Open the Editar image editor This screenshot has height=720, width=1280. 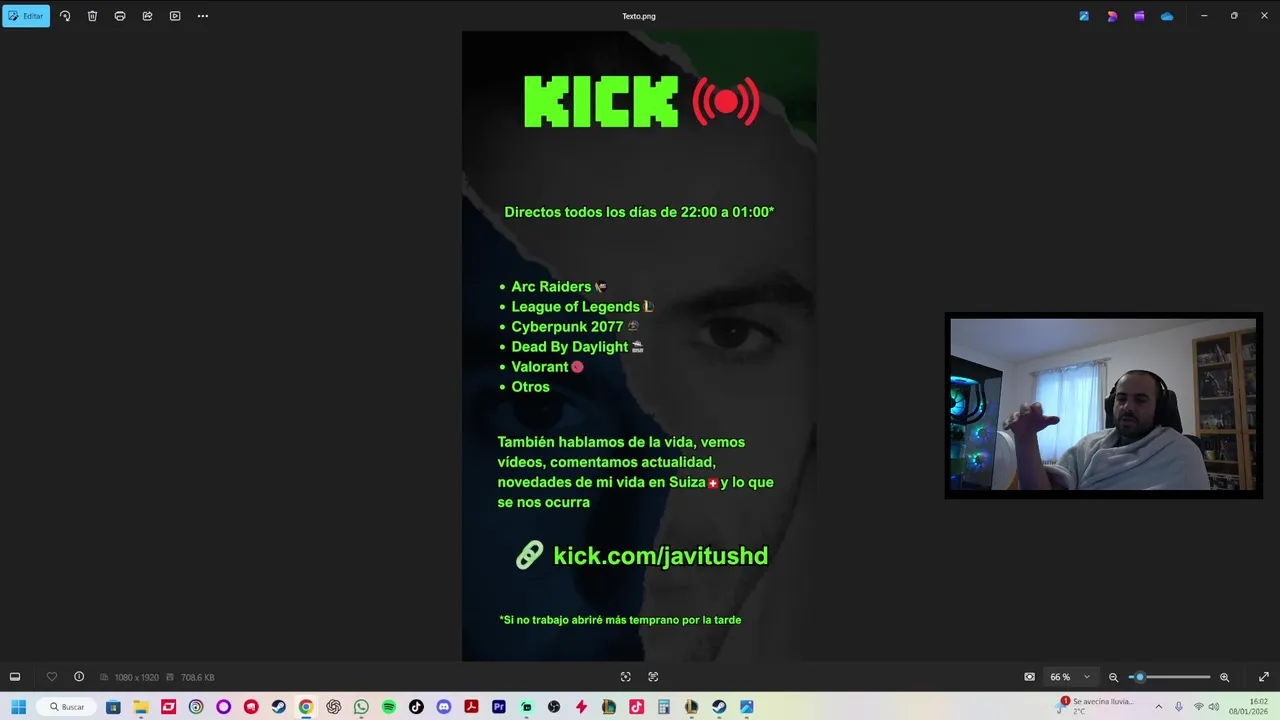(x=26, y=16)
